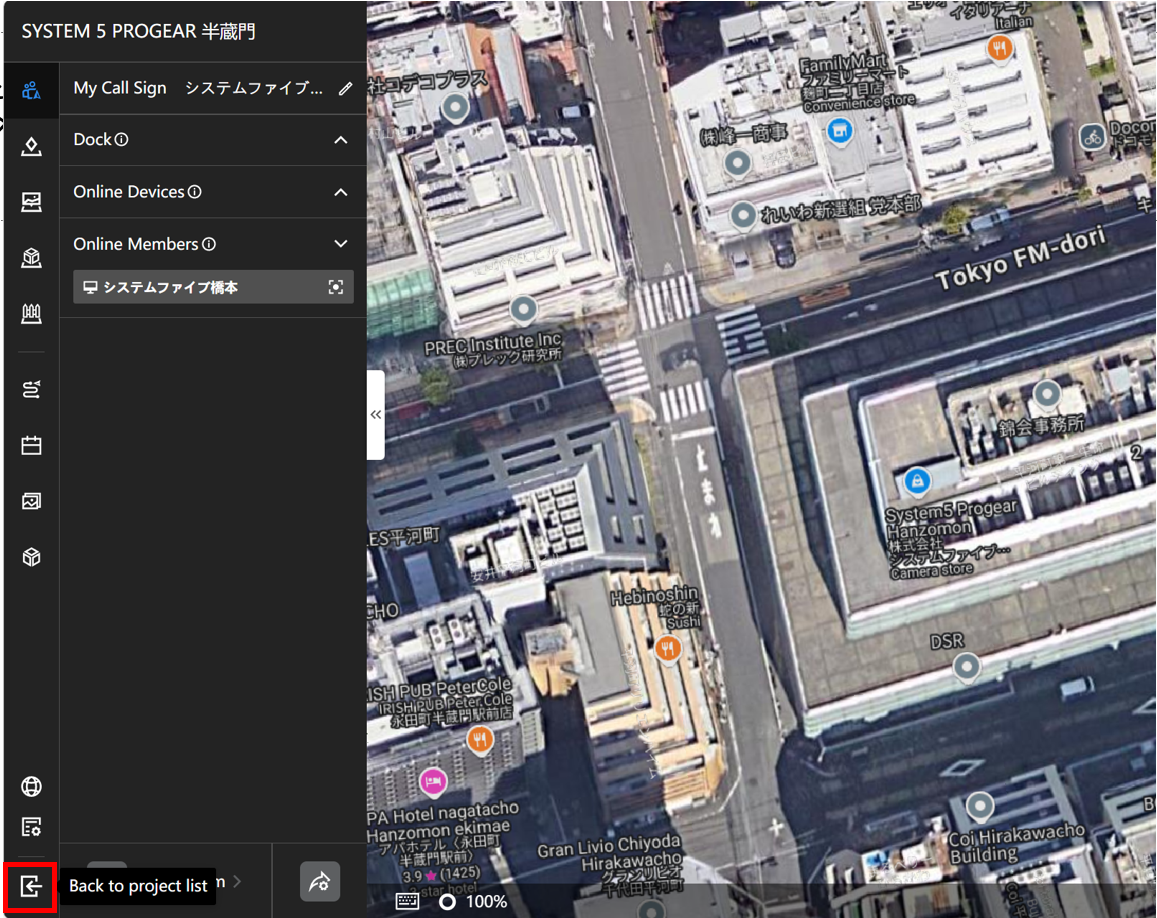Click the share settings arrow-gear button
Screen dimensions: 1157x918
320,882
